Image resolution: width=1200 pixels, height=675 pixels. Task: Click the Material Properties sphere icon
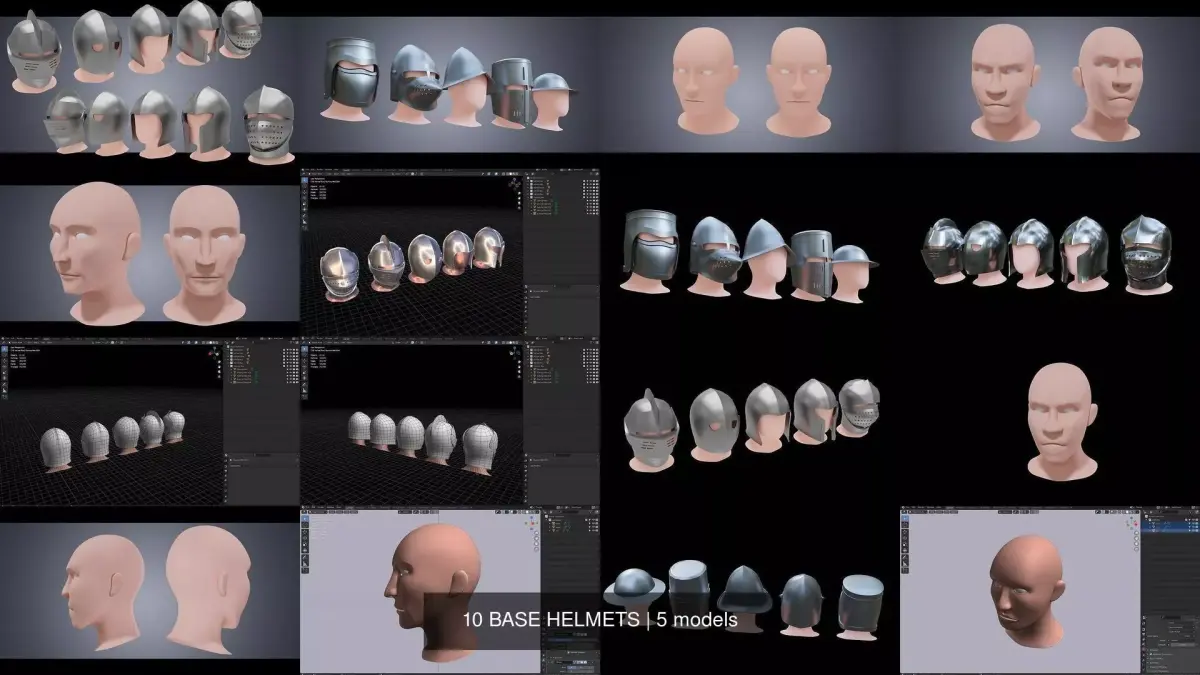pyautogui.click(x=1143, y=648)
